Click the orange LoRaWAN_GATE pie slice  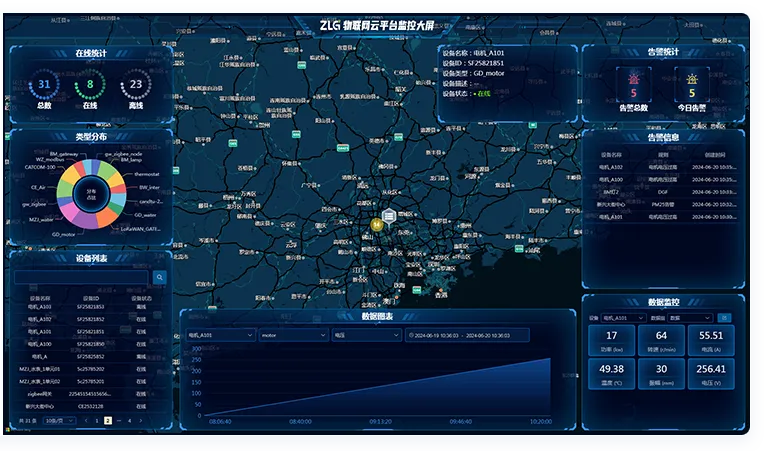pyautogui.click(x=106, y=218)
